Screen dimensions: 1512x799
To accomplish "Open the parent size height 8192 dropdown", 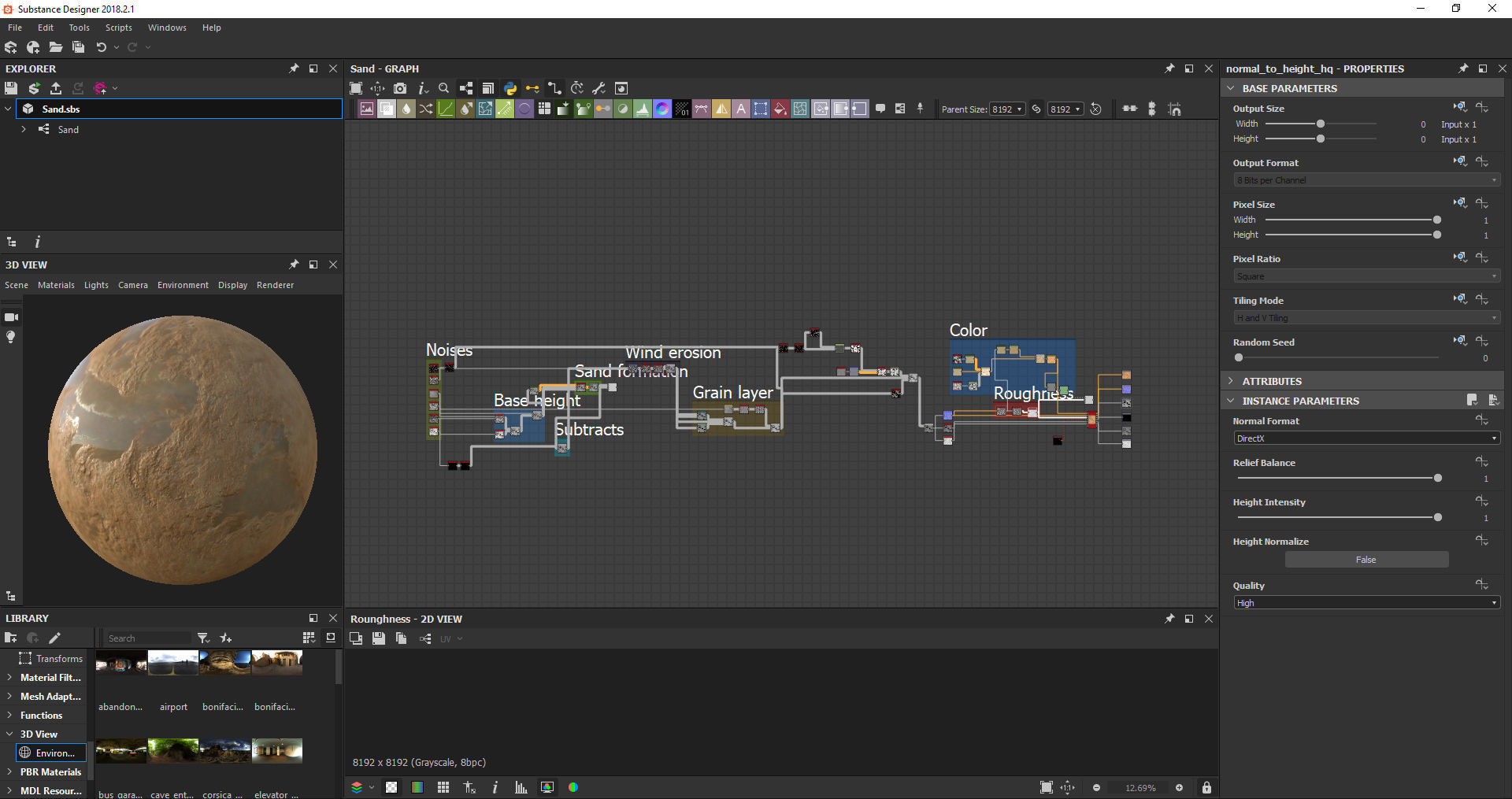I will tap(1065, 109).
